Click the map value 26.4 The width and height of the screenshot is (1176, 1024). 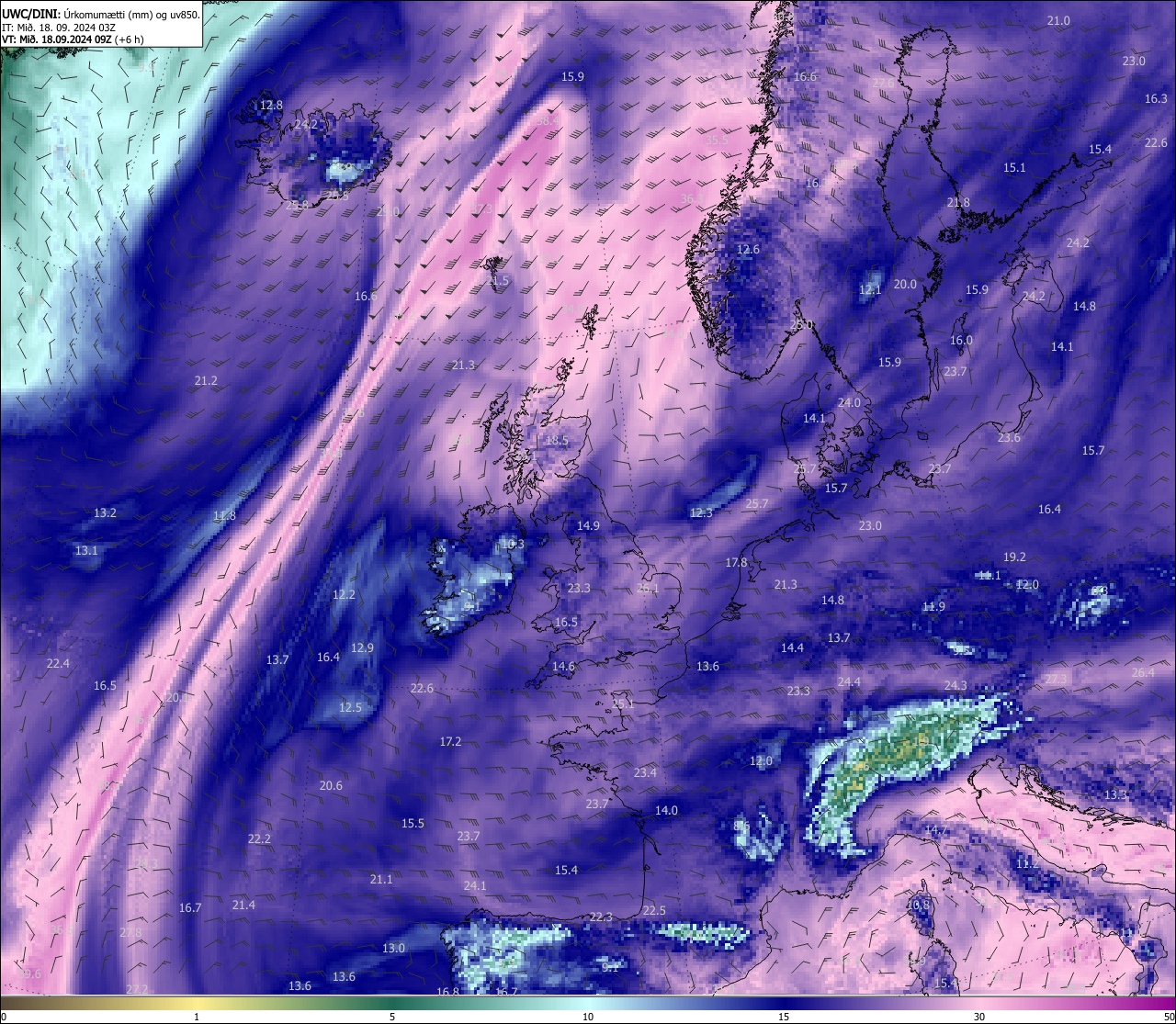(x=1143, y=673)
